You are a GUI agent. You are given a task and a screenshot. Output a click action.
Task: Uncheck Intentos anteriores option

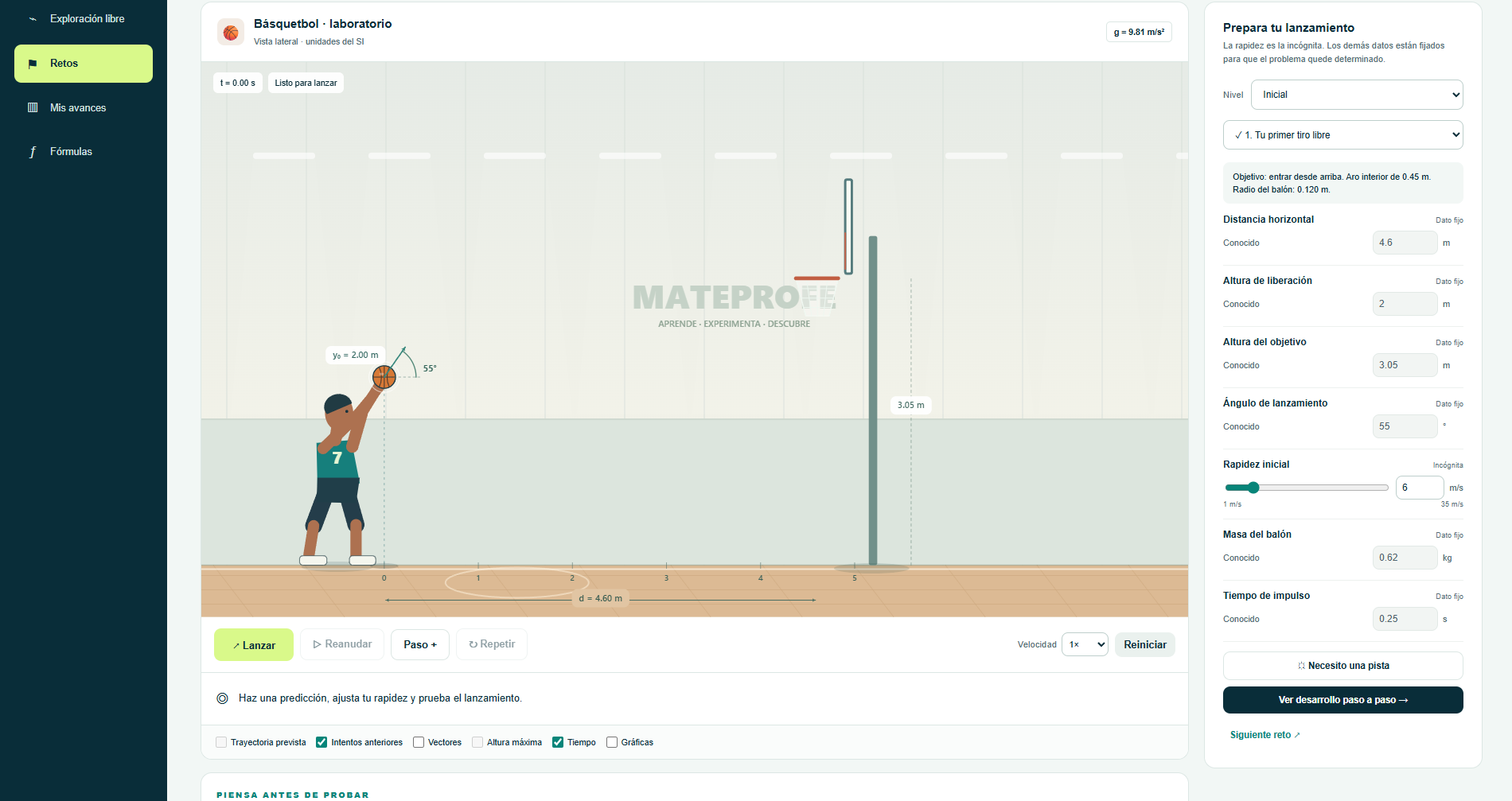click(x=321, y=742)
